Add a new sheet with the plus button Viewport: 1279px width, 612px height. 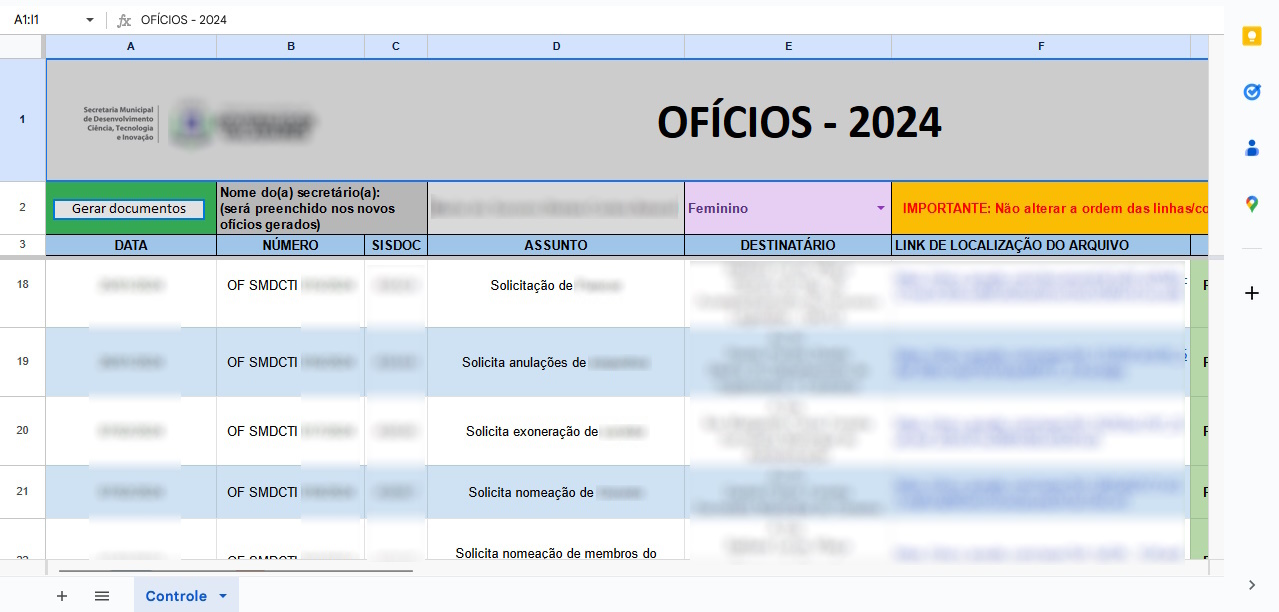click(62, 595)
